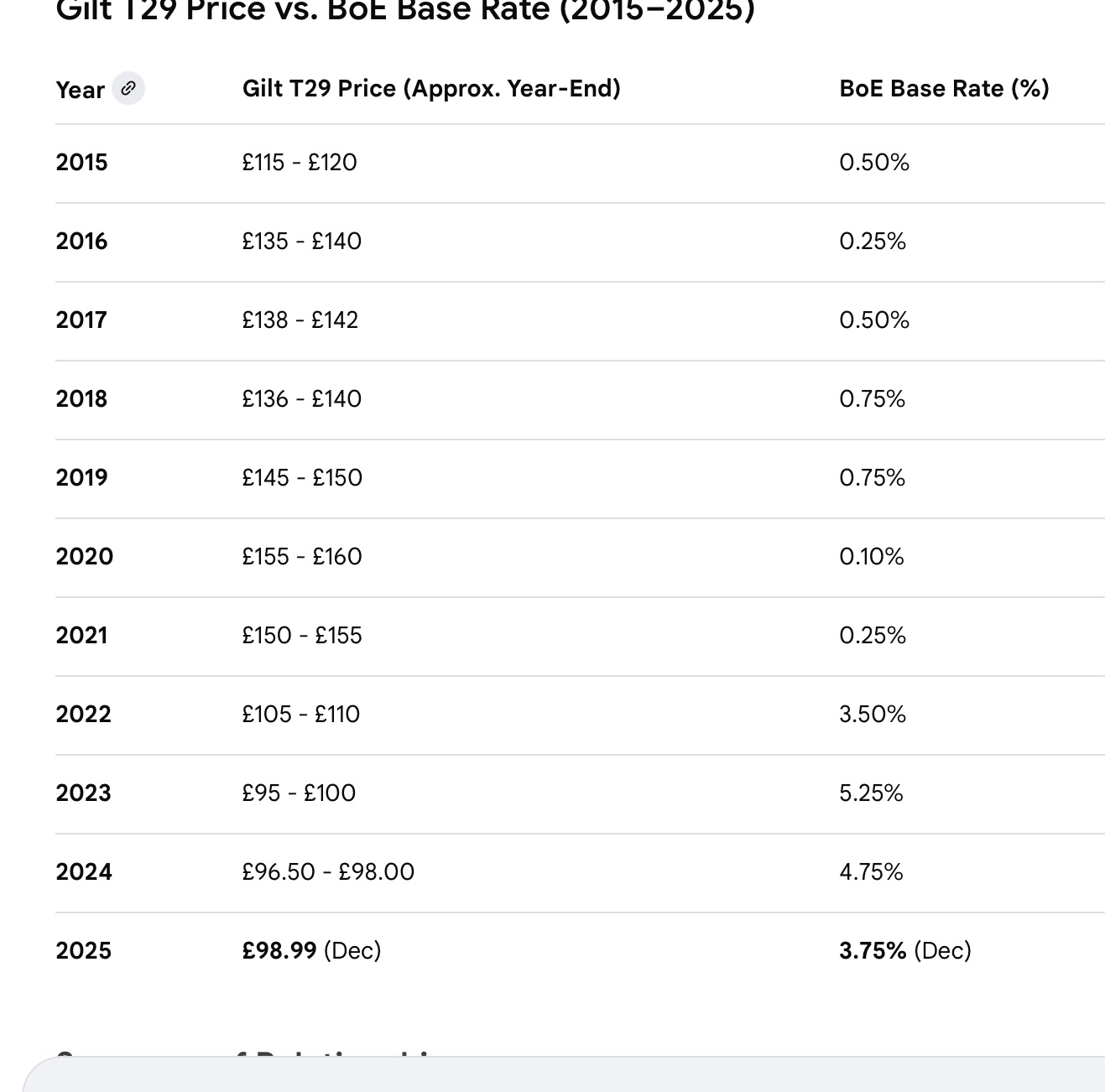Click the 2025 year cell
The height and width of the screenshot is (1092, 1105).
83,951
